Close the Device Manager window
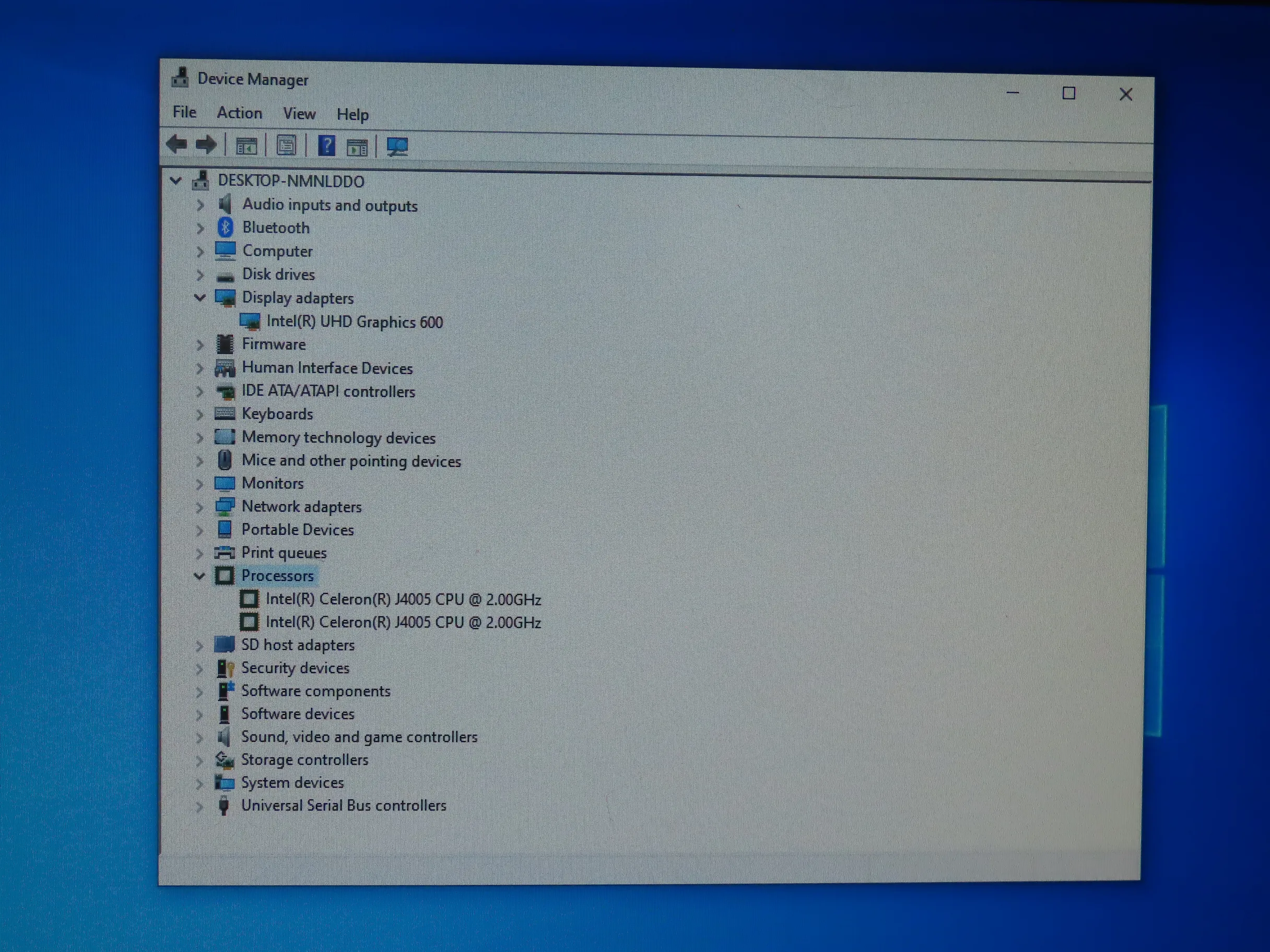Image resolution: width=1270 pixels, height=952 pixels. 1125,94
